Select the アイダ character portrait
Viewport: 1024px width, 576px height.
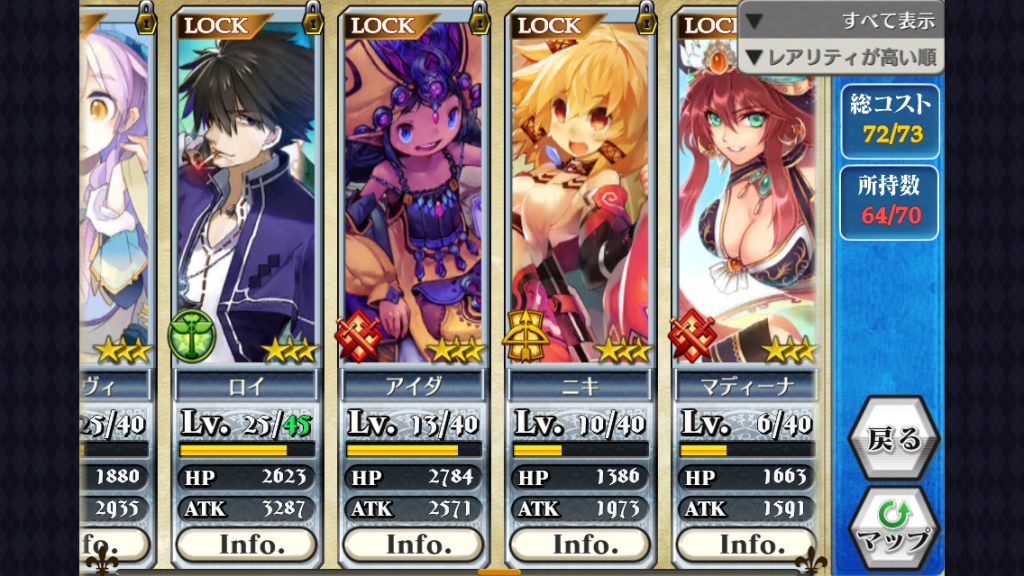point(413,189)
